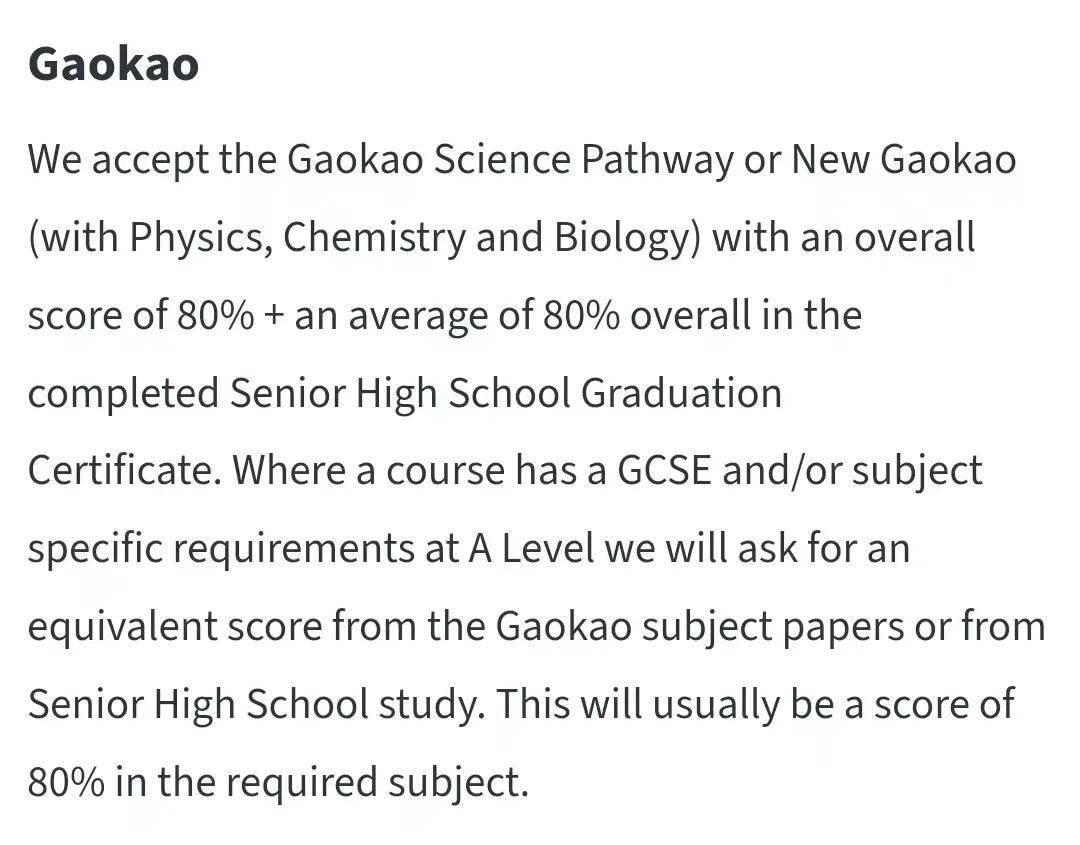Viewport: 1080px width, 845px height.
Task: Click the Gaokao heading
Action: (x=114, y=63)
